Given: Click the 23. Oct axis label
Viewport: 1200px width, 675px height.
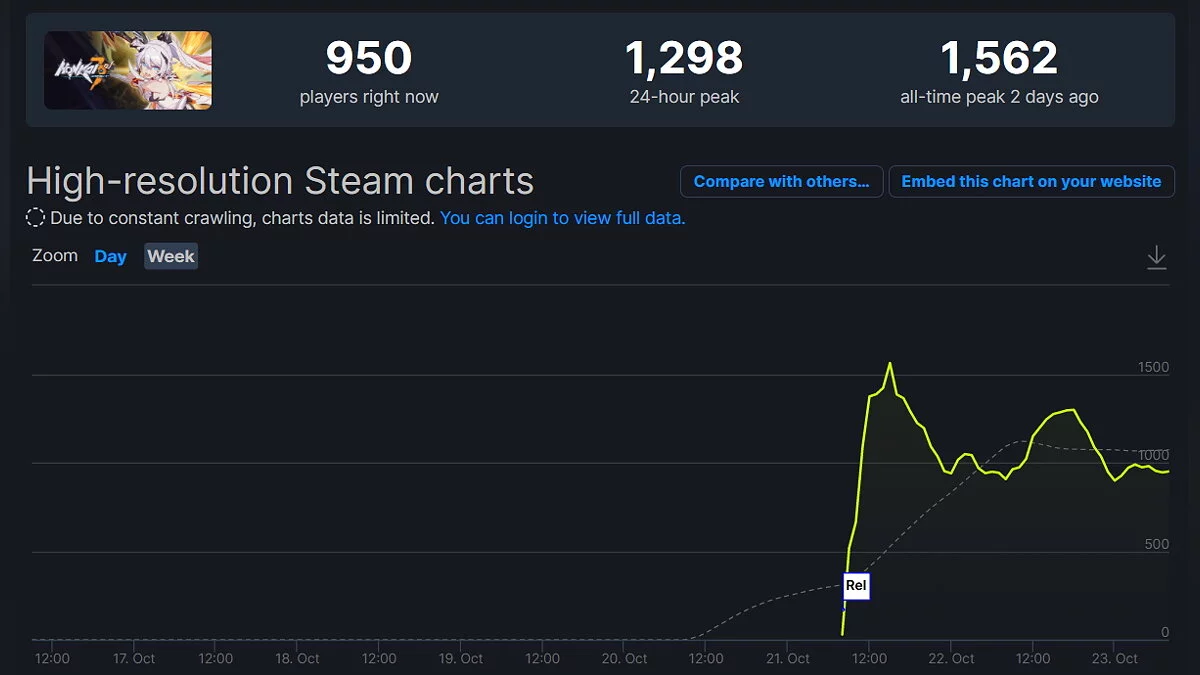Looking at the screenshot, I should click(x=1113, y=658).
